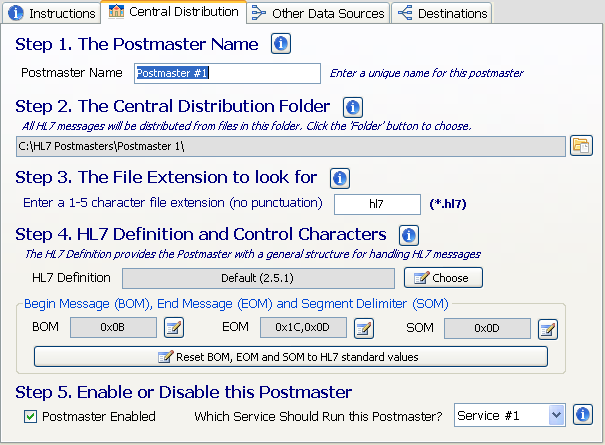This screenshot has height=445, width=605.
Task: Click the edit icon next to BOM value
Action: [174, 327]
